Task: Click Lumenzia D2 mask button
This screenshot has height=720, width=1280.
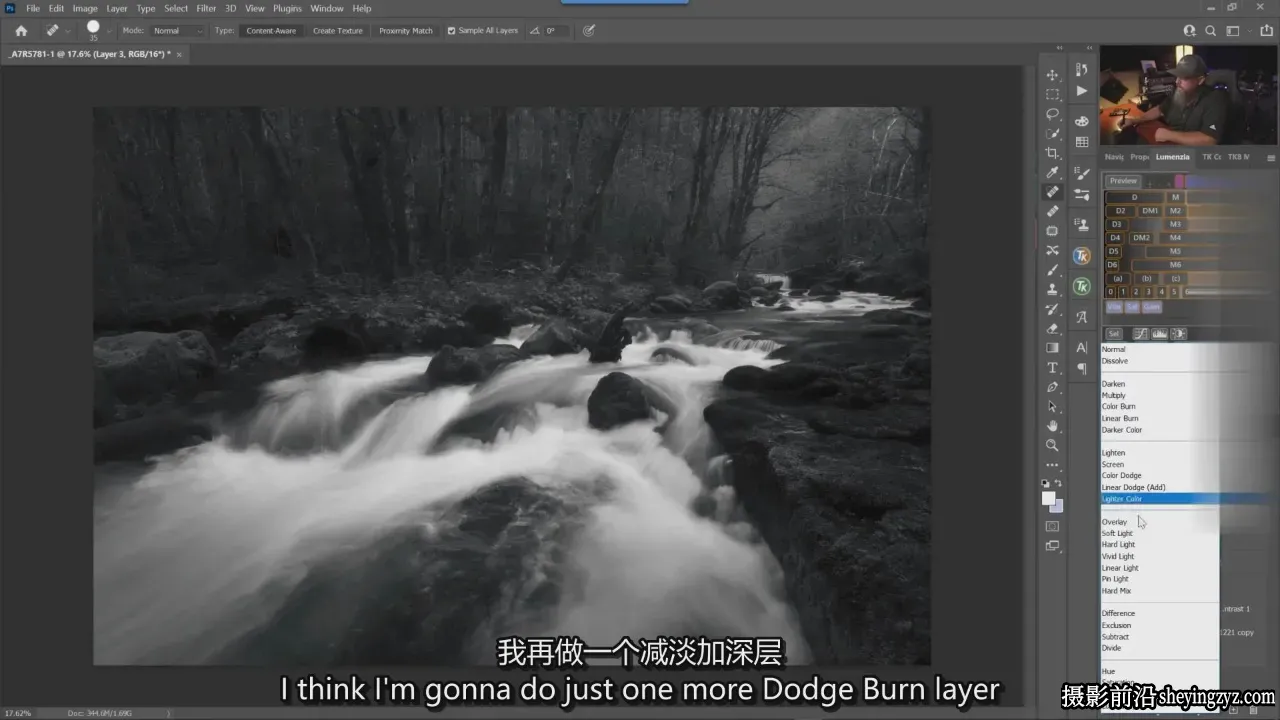Action: [x=1120, y=211]
